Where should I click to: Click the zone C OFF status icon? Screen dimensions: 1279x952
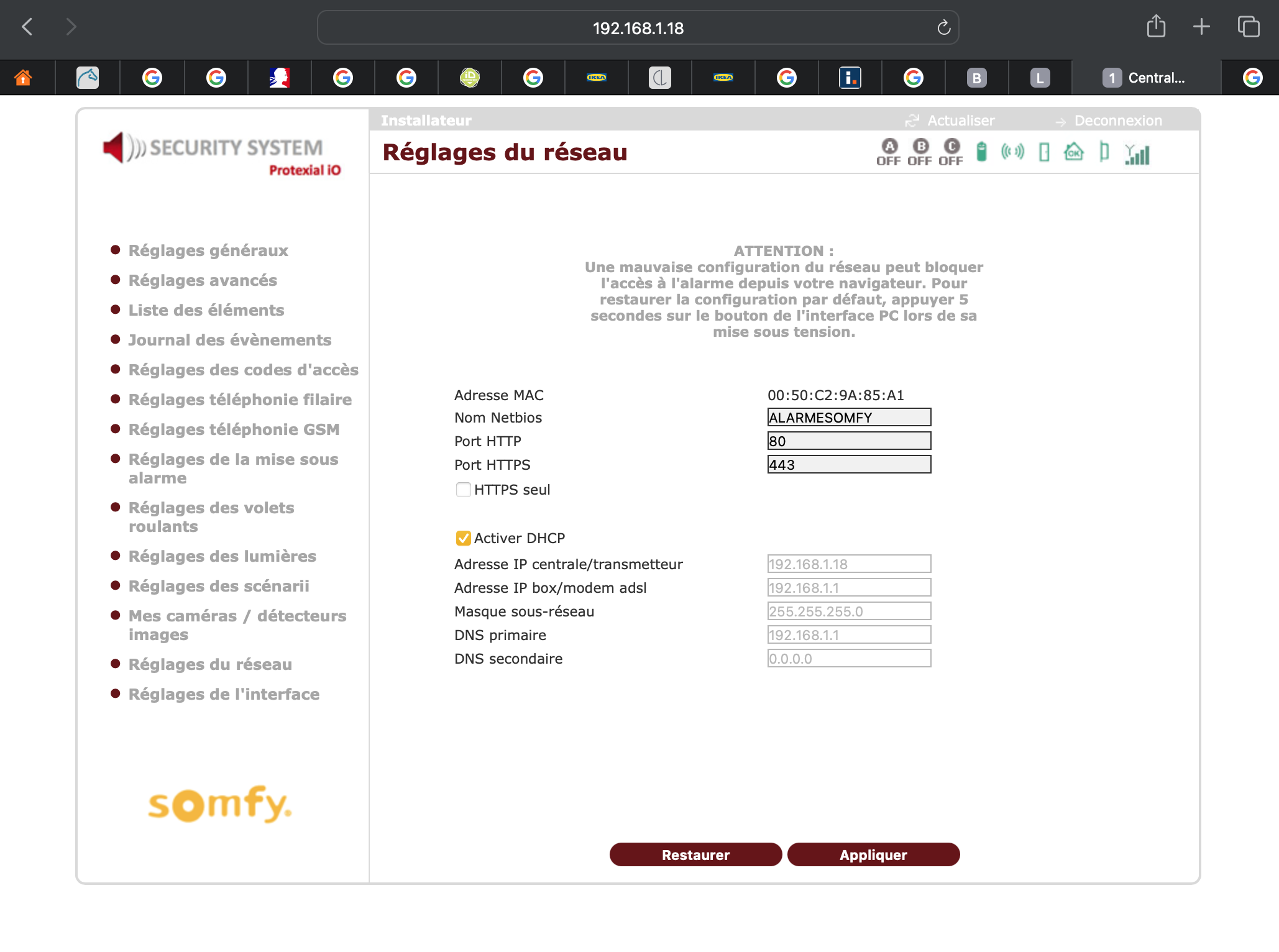point(951,152)
